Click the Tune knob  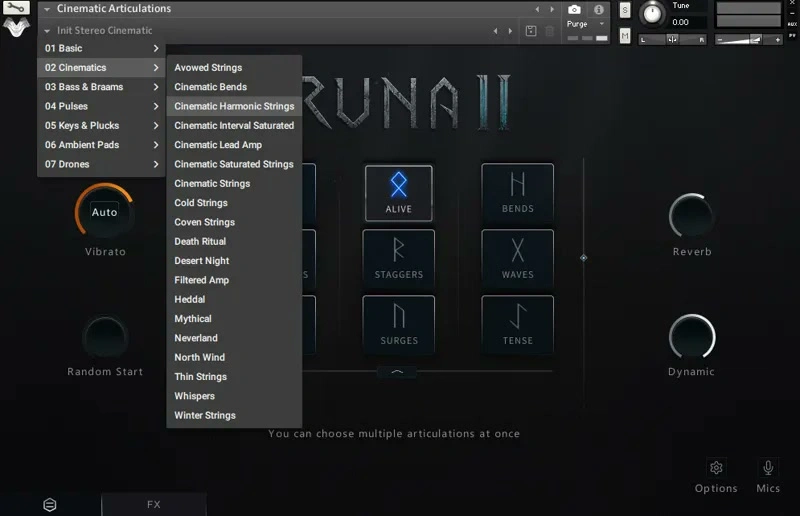(x=652, y=14)
